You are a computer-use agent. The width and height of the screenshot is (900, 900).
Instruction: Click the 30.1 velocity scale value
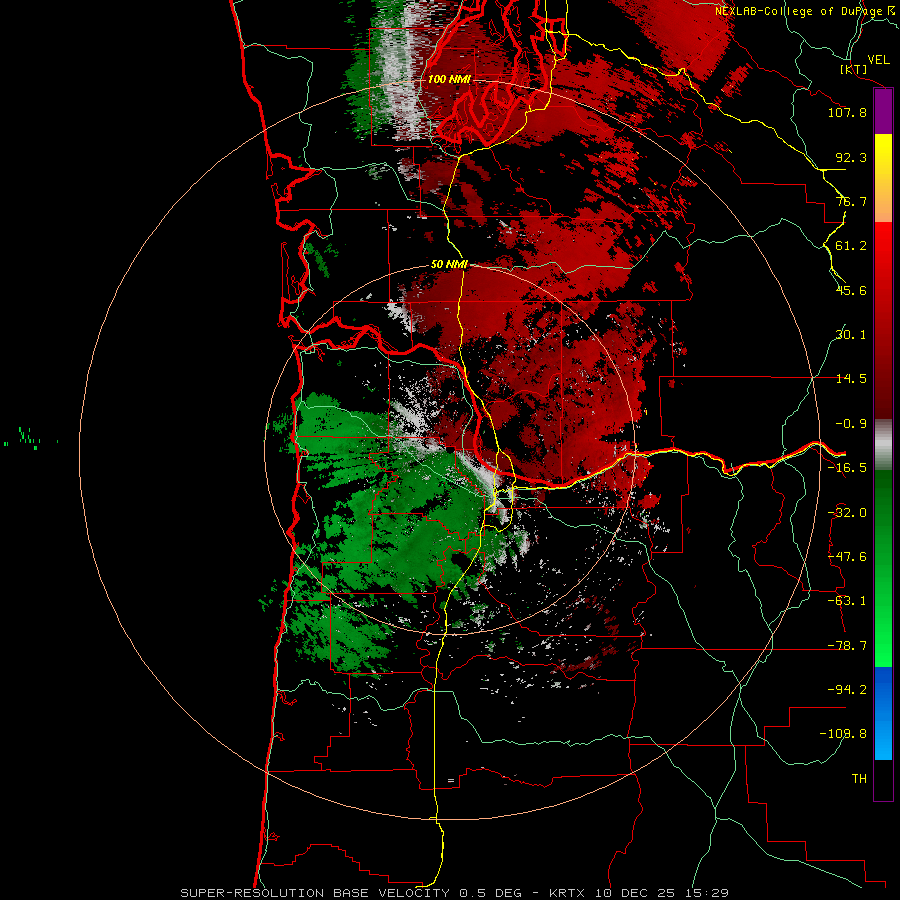(851, 335)
